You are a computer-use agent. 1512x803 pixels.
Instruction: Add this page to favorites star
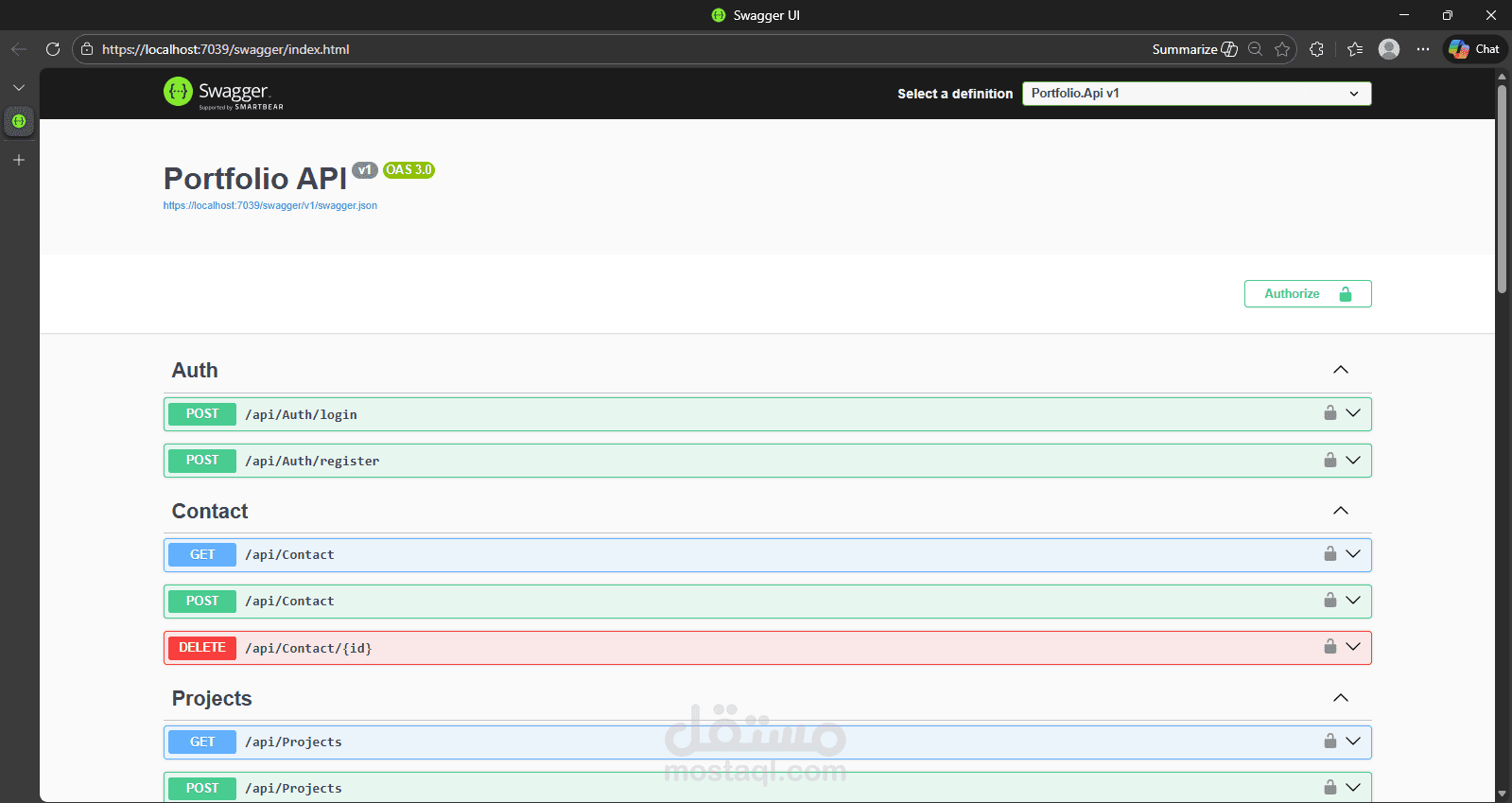click(1282, 49)
